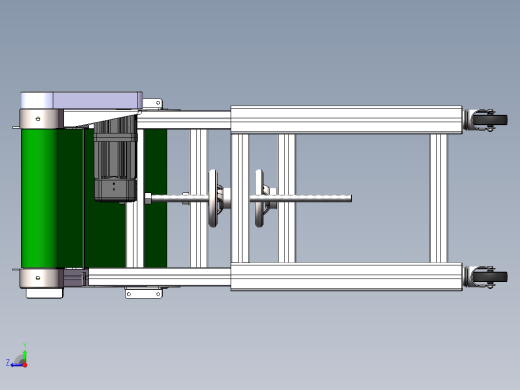
Task: Select the lower-left gray roller end cap
Action: 41,278
